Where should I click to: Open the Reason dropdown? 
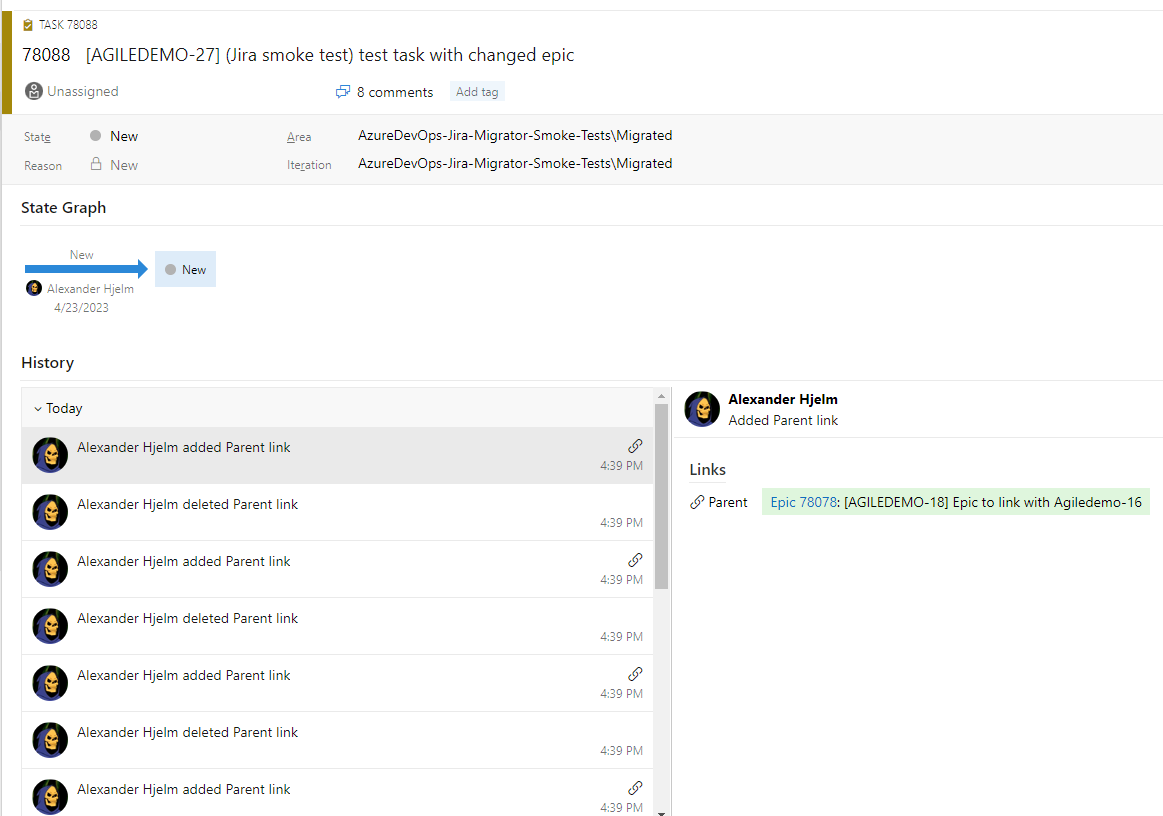tap(125, 164)
